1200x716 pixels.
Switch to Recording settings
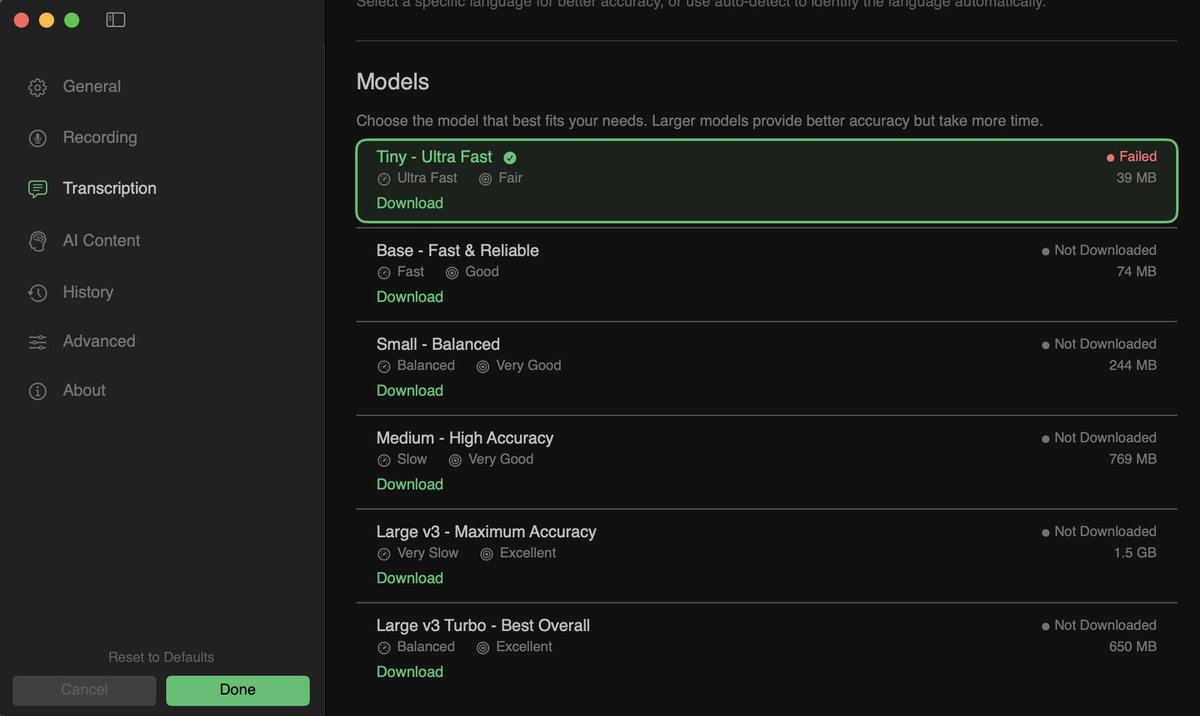(100, 138)
